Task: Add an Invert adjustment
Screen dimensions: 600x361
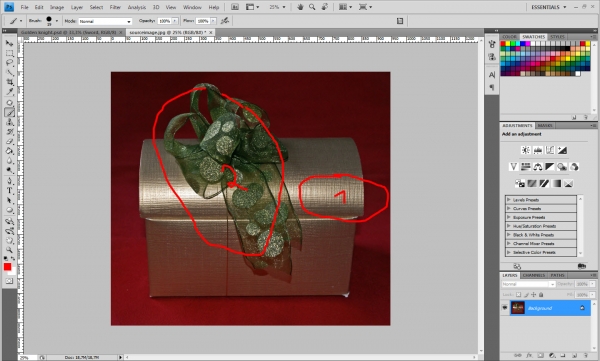Action: [520, 183]
